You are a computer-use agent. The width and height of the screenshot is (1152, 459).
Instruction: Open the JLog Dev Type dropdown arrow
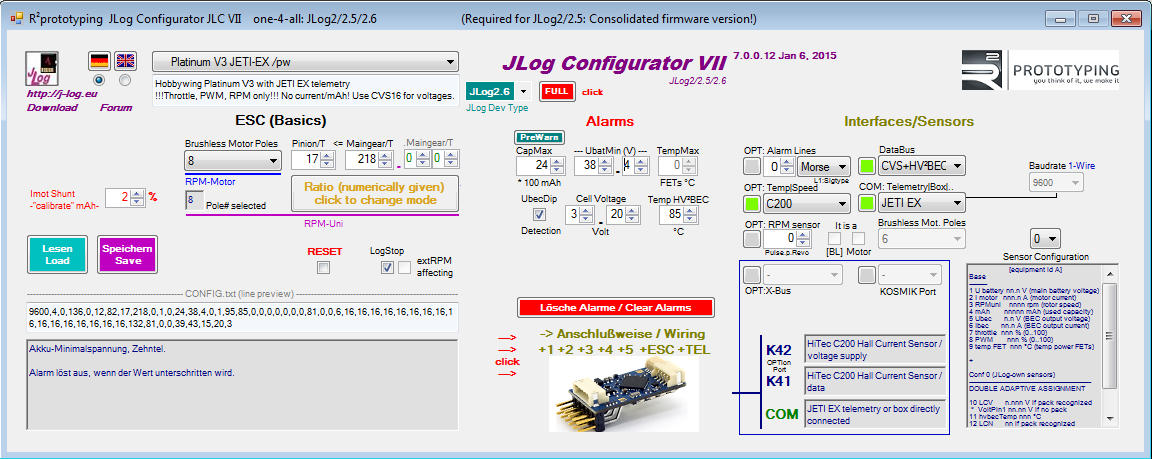point(523,92)
